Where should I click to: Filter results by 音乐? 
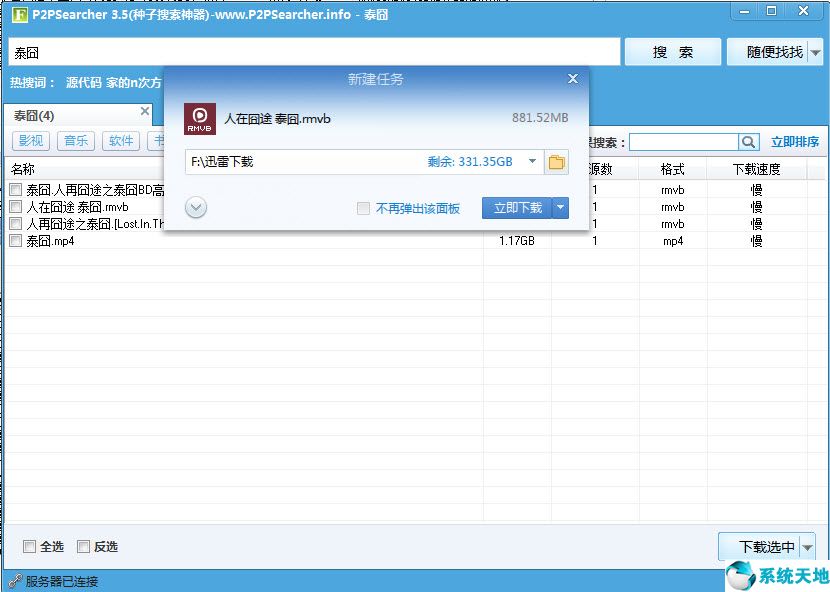tap(76, 141)
